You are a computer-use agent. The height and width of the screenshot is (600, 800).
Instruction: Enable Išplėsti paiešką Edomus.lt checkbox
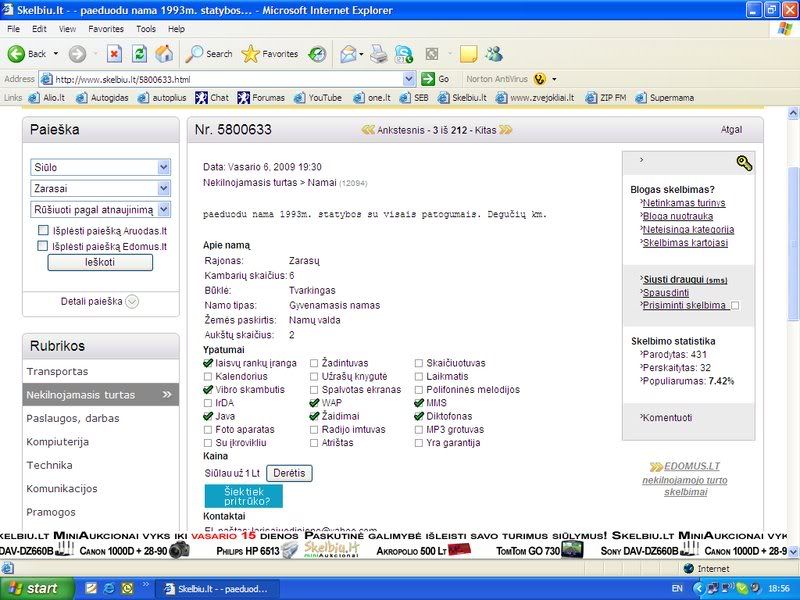click(43, 246)
